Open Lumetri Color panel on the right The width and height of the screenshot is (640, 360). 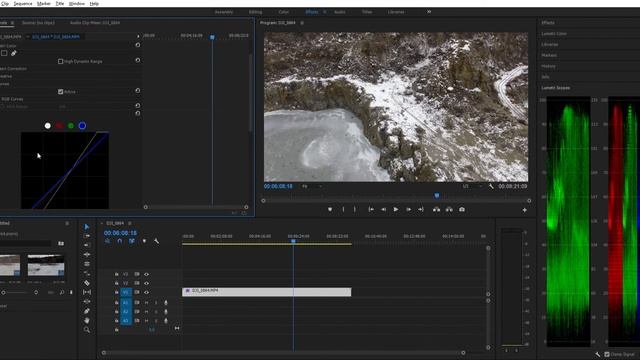(554, 33)
